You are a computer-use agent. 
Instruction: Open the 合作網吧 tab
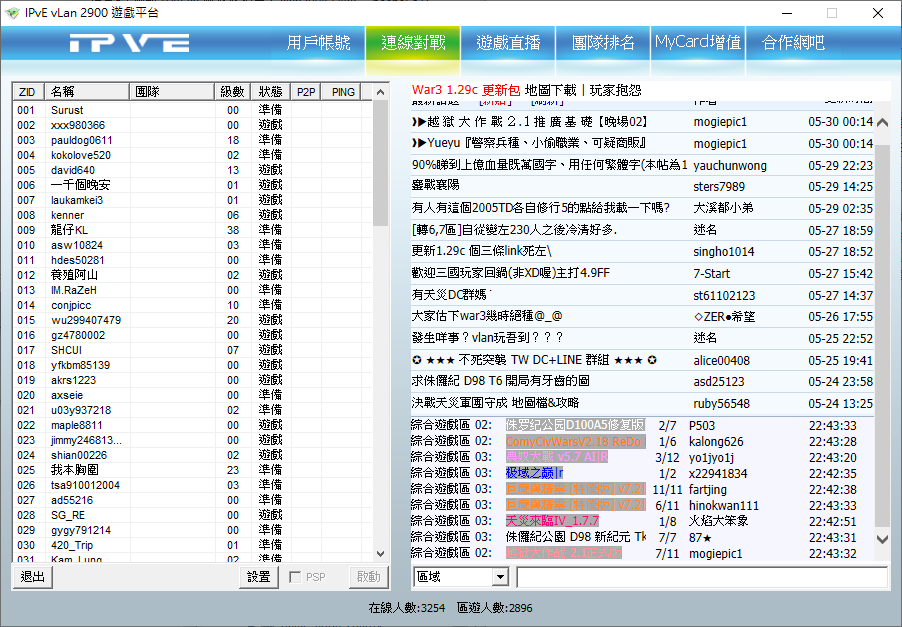point(793,43)
